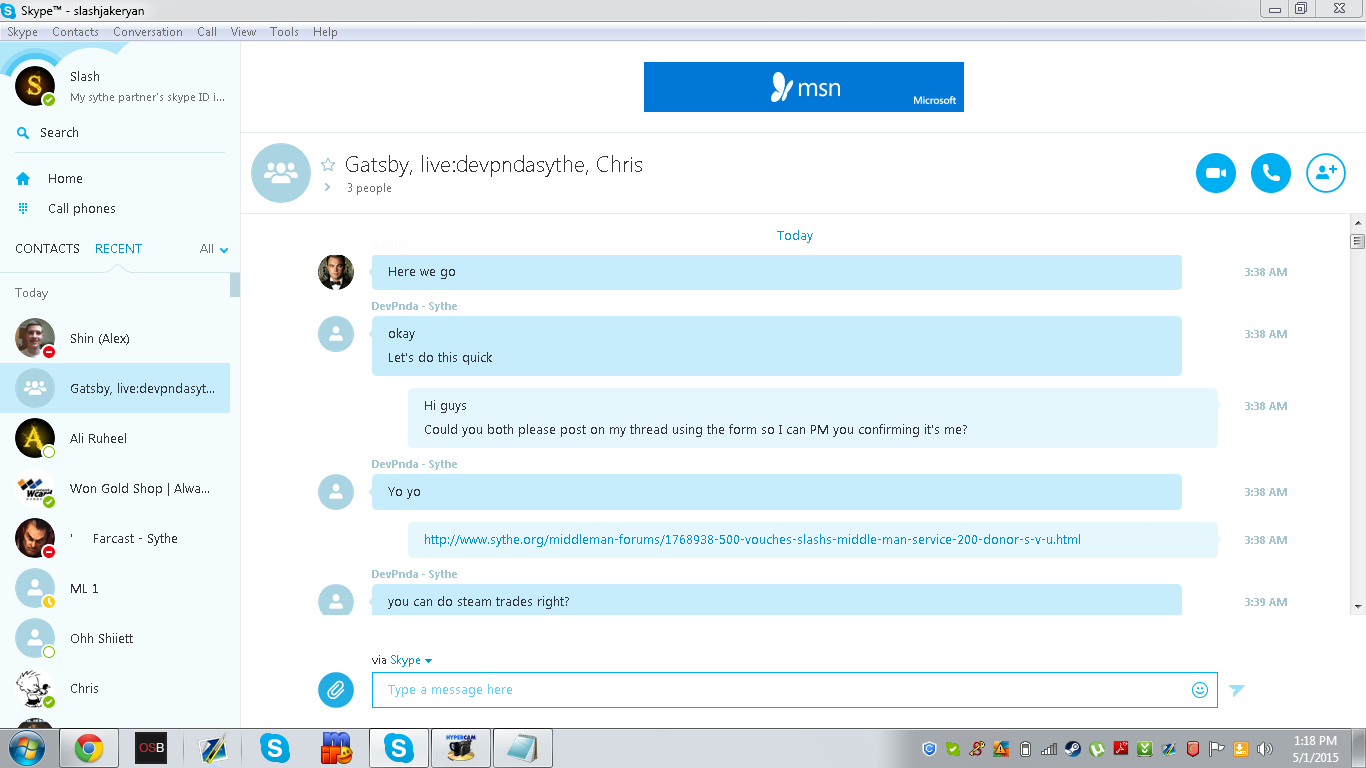Open the View menu
The width and height of the screenshot is (1366, 768).
[244, 32]
